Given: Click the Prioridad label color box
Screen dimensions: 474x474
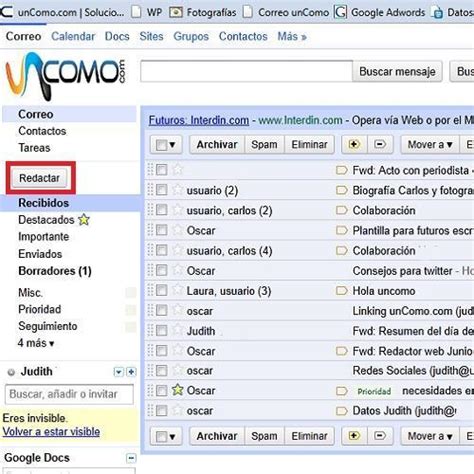Looking at the screenshot, I should click(x=131, y=310).
